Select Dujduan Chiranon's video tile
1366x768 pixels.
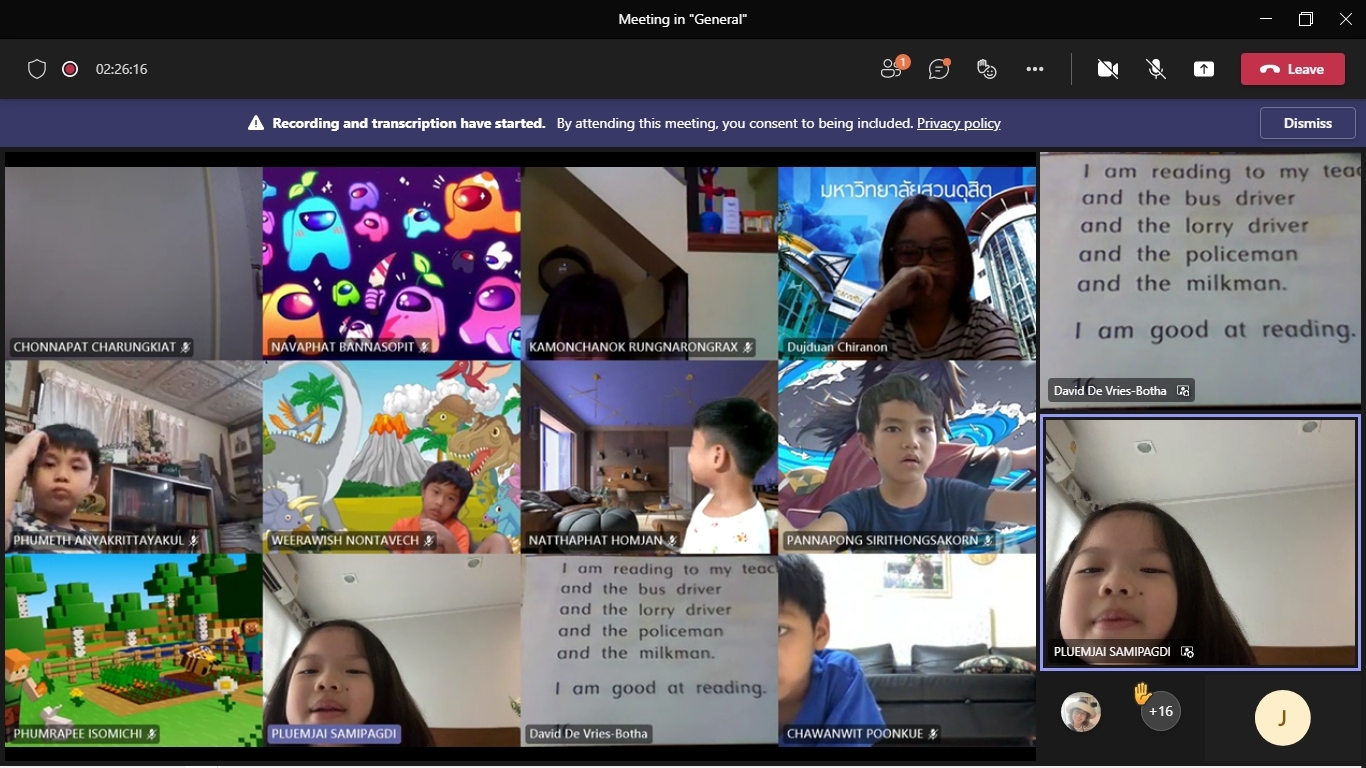tap(906, 262)
